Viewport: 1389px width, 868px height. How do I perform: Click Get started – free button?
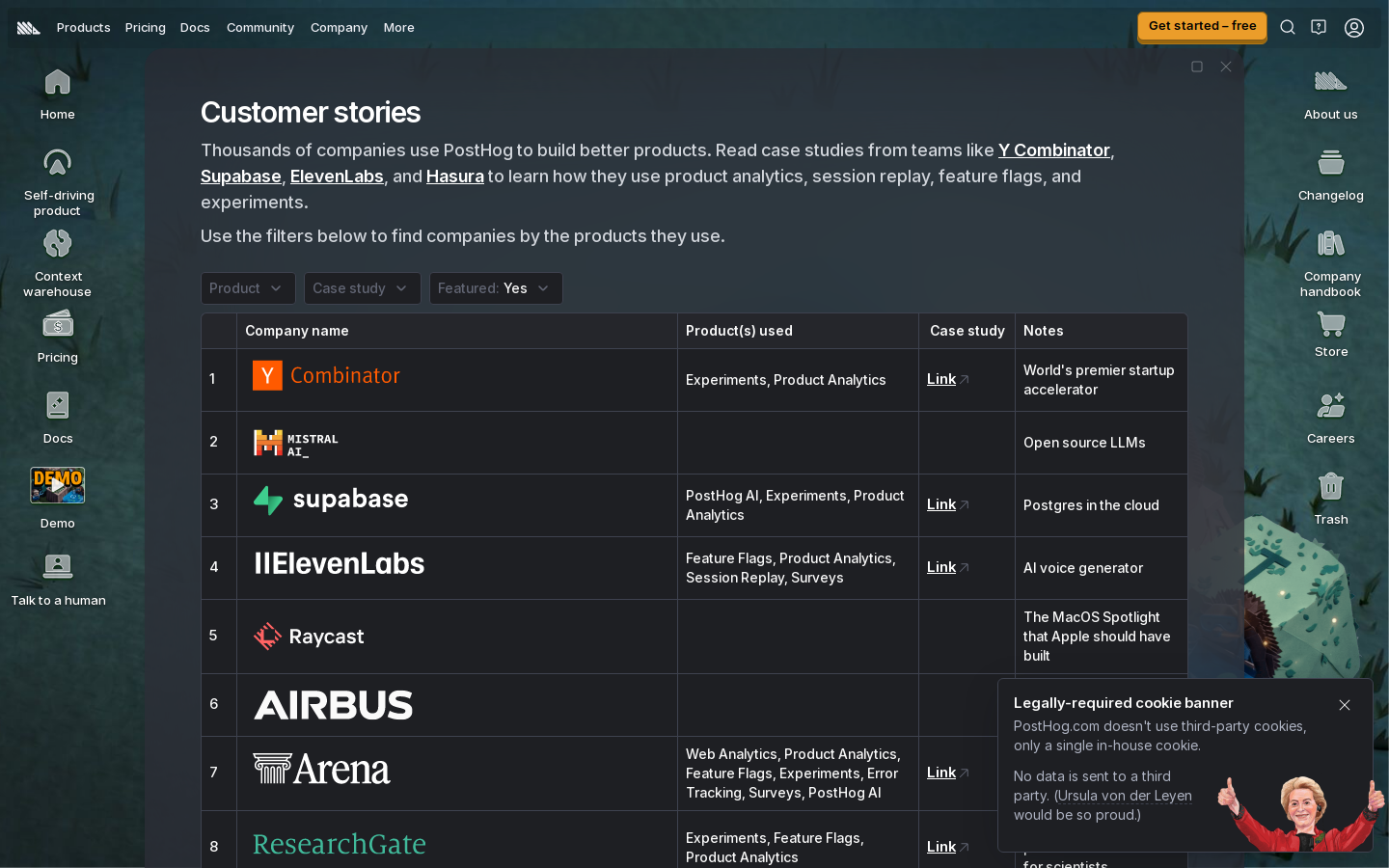pos(1202,26)
